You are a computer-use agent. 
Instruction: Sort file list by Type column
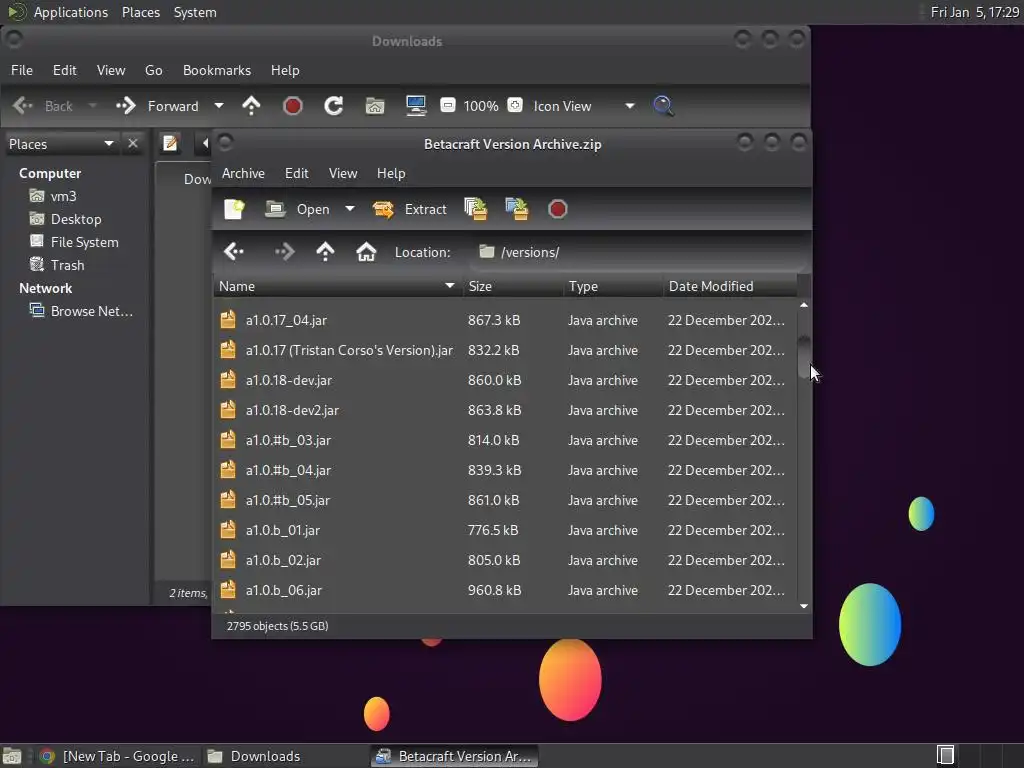613,286
